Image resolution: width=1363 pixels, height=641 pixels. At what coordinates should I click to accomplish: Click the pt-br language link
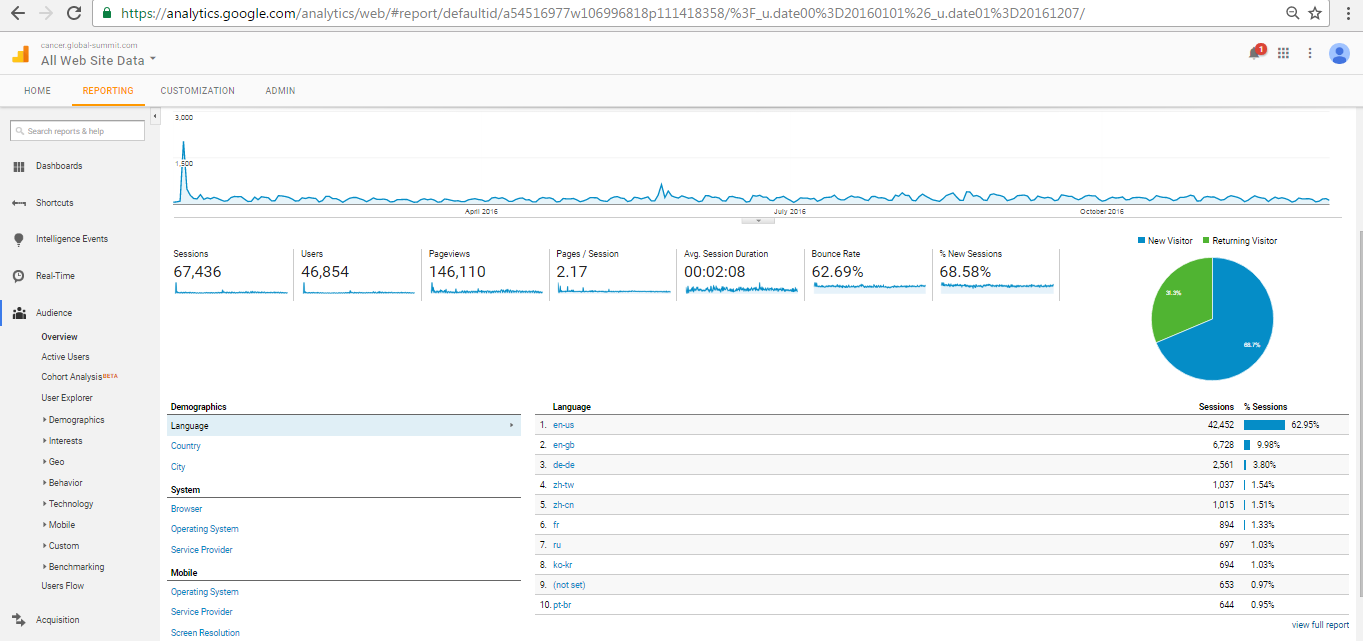[563, 605]
